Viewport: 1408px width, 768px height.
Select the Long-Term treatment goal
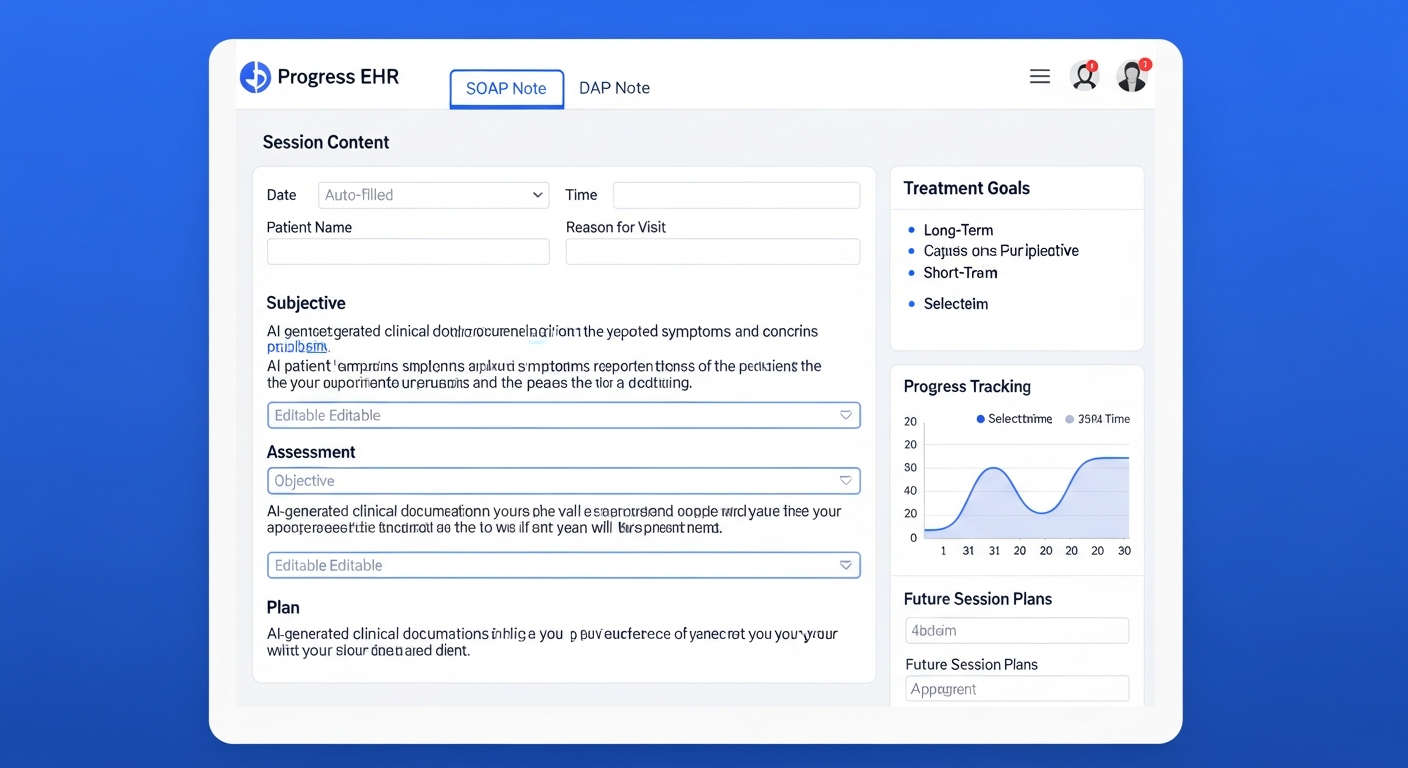(x=958, y=230)
